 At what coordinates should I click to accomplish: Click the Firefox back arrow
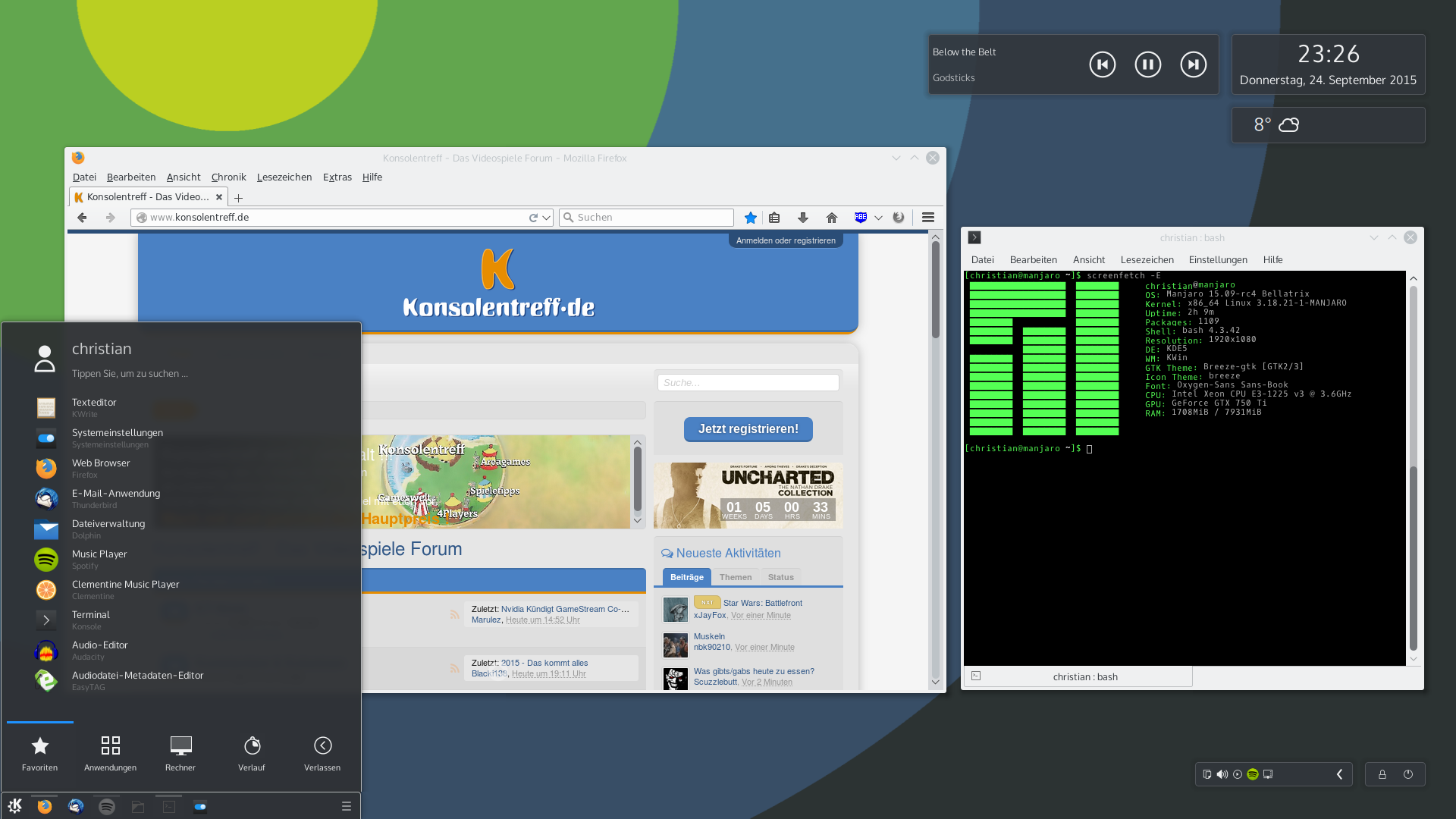tap(82, 218)
